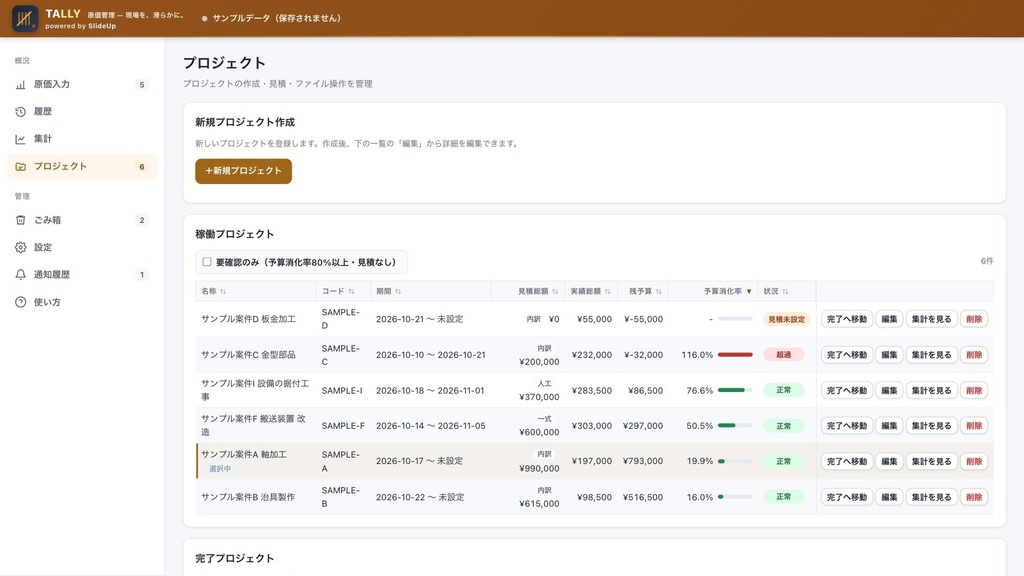This screenshot has width=1024, height=576.
Task: Click period 2026-10-18 〜 2026-11-01
Action: click(x=430, y=391)
